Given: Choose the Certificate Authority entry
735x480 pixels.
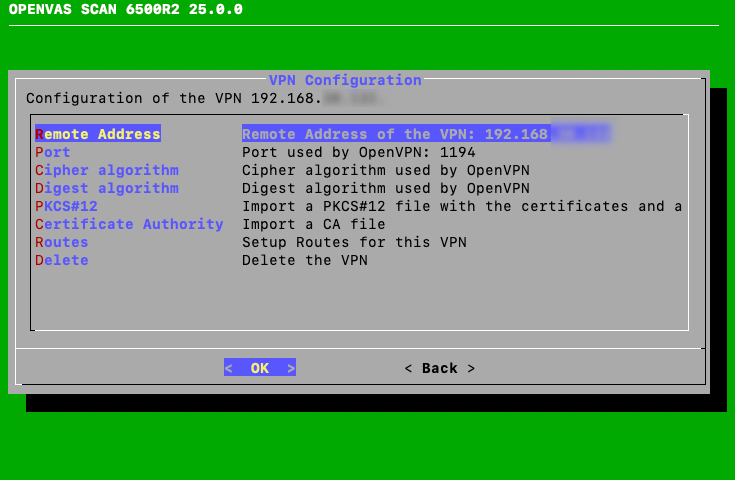Looking at the screenshot, I should click(x=129, y=224).
